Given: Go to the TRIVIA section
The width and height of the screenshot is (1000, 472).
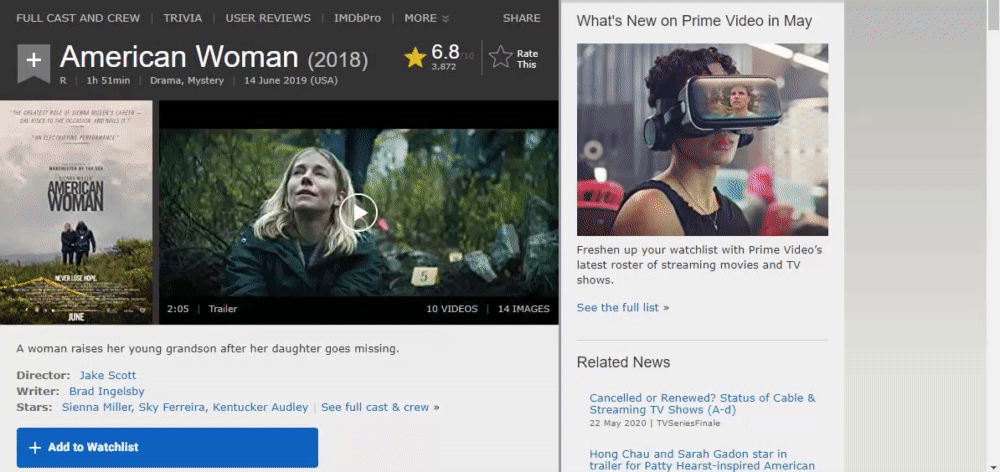Looking at the screenshot, I should [x=182, y=18].
